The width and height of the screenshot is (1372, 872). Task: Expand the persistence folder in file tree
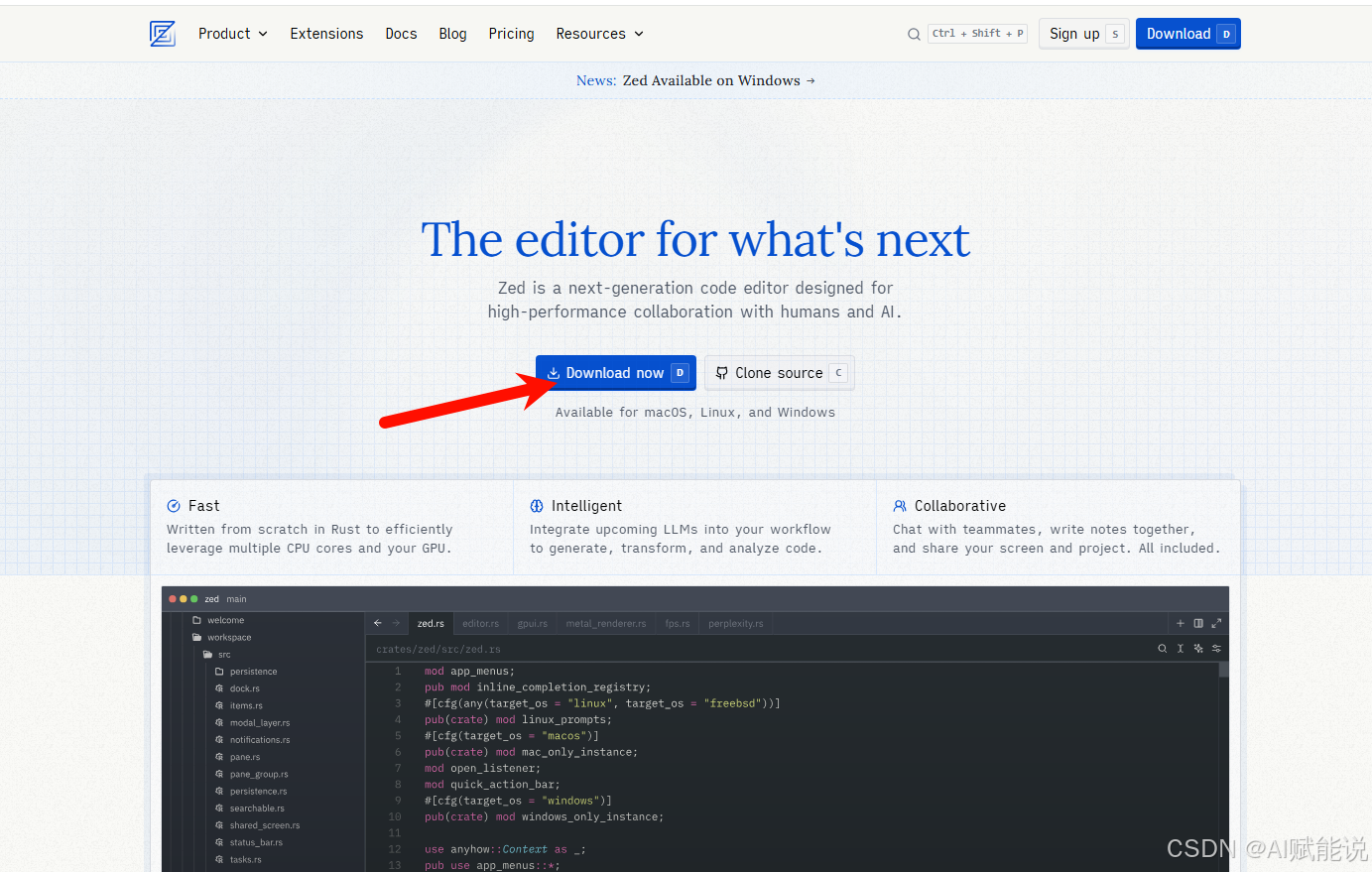[x=247, y=672]
